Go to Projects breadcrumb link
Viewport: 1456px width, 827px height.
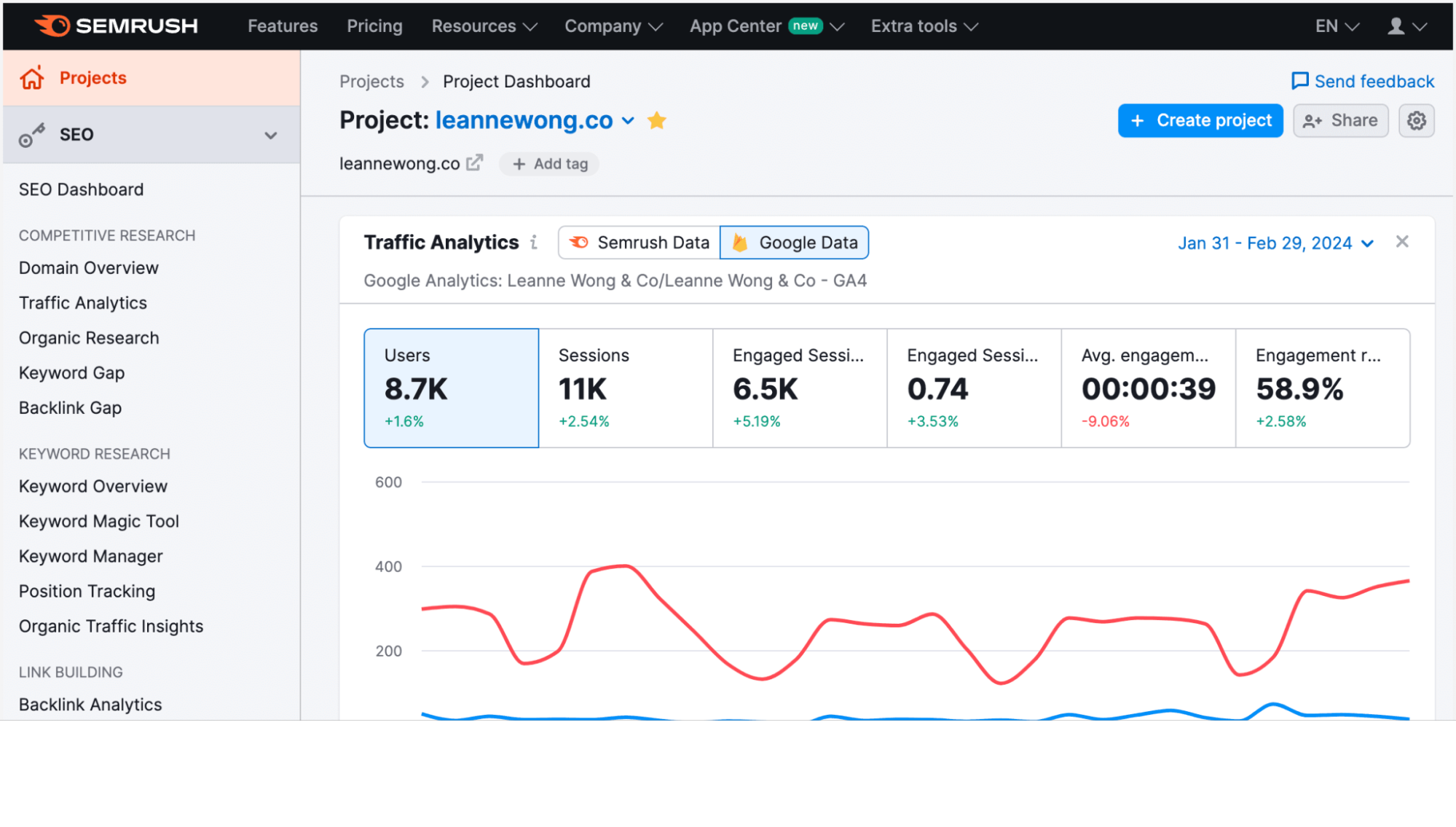coord(371,81)
